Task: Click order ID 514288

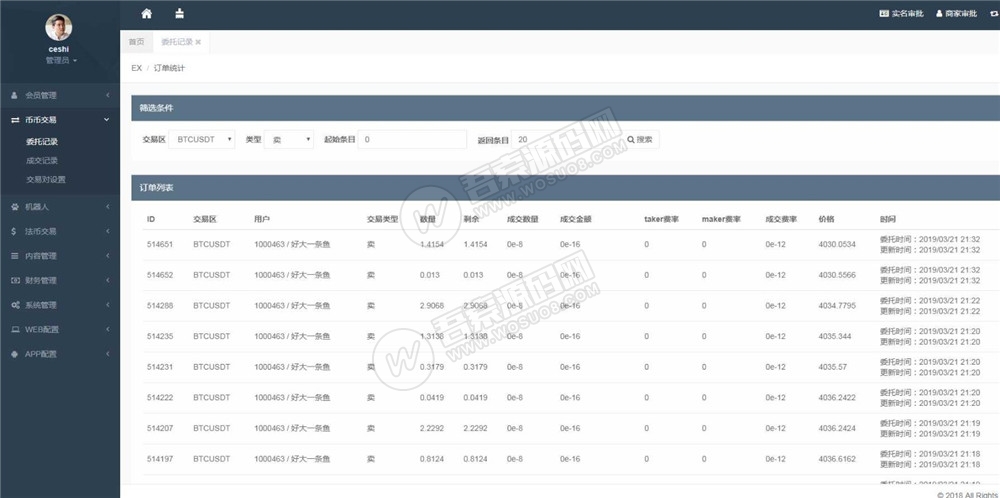Action: pos(159,305)
